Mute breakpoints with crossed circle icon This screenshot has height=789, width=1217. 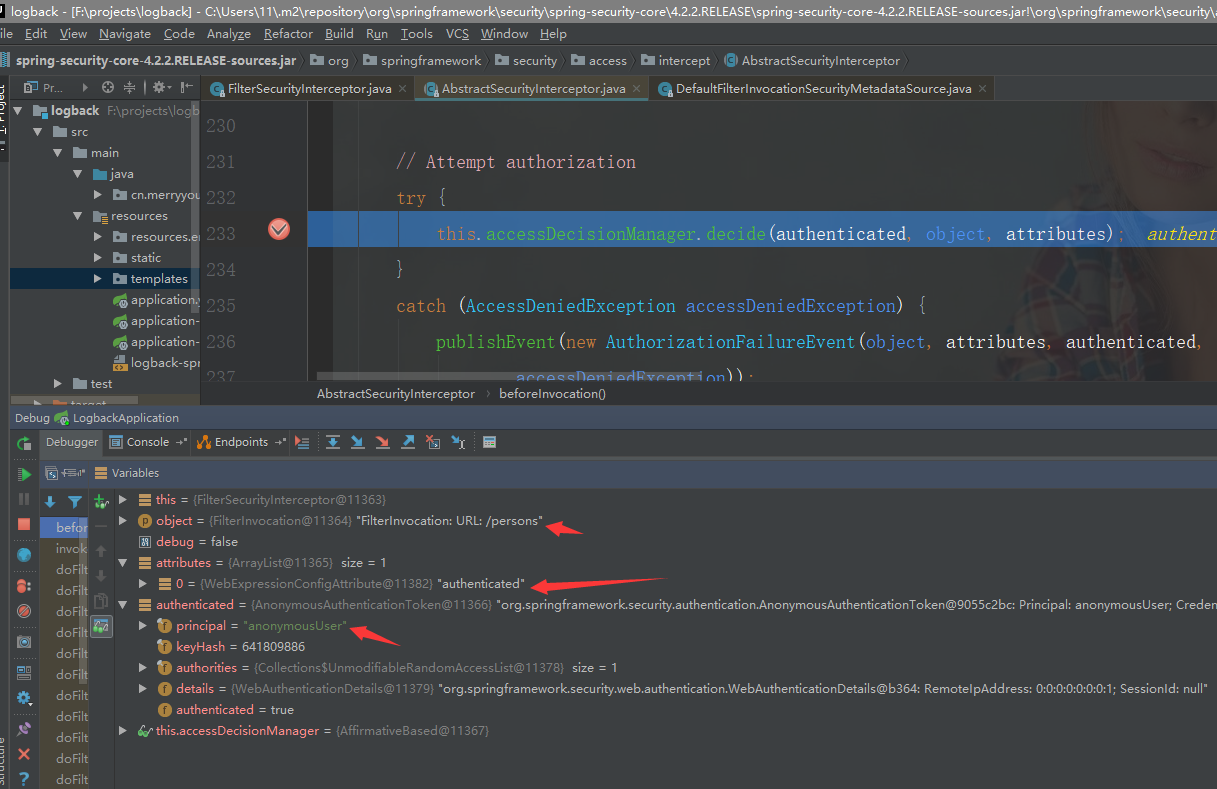tap(23, 610)
